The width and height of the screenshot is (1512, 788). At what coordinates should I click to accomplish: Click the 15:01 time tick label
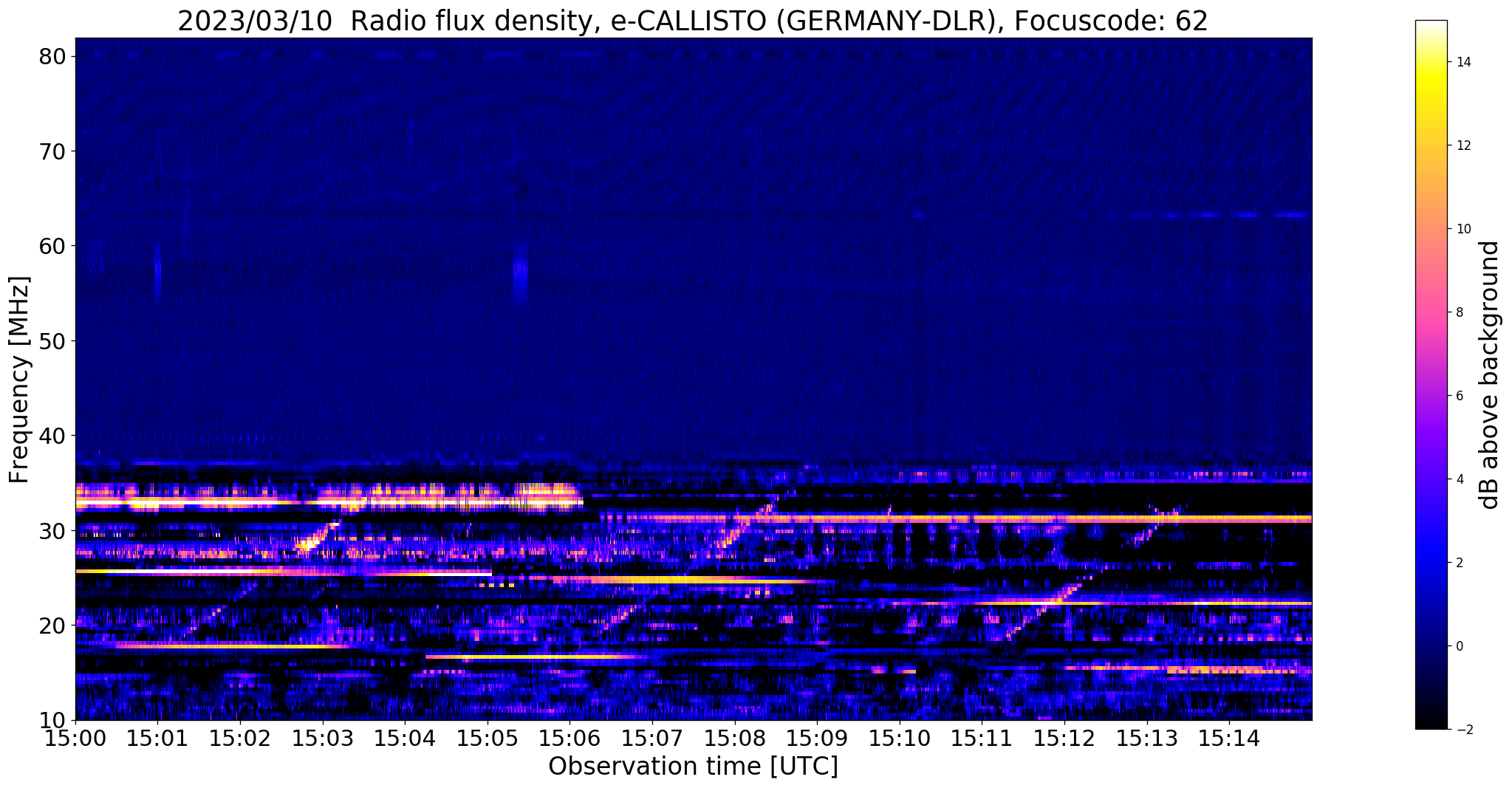click(157, 738)
